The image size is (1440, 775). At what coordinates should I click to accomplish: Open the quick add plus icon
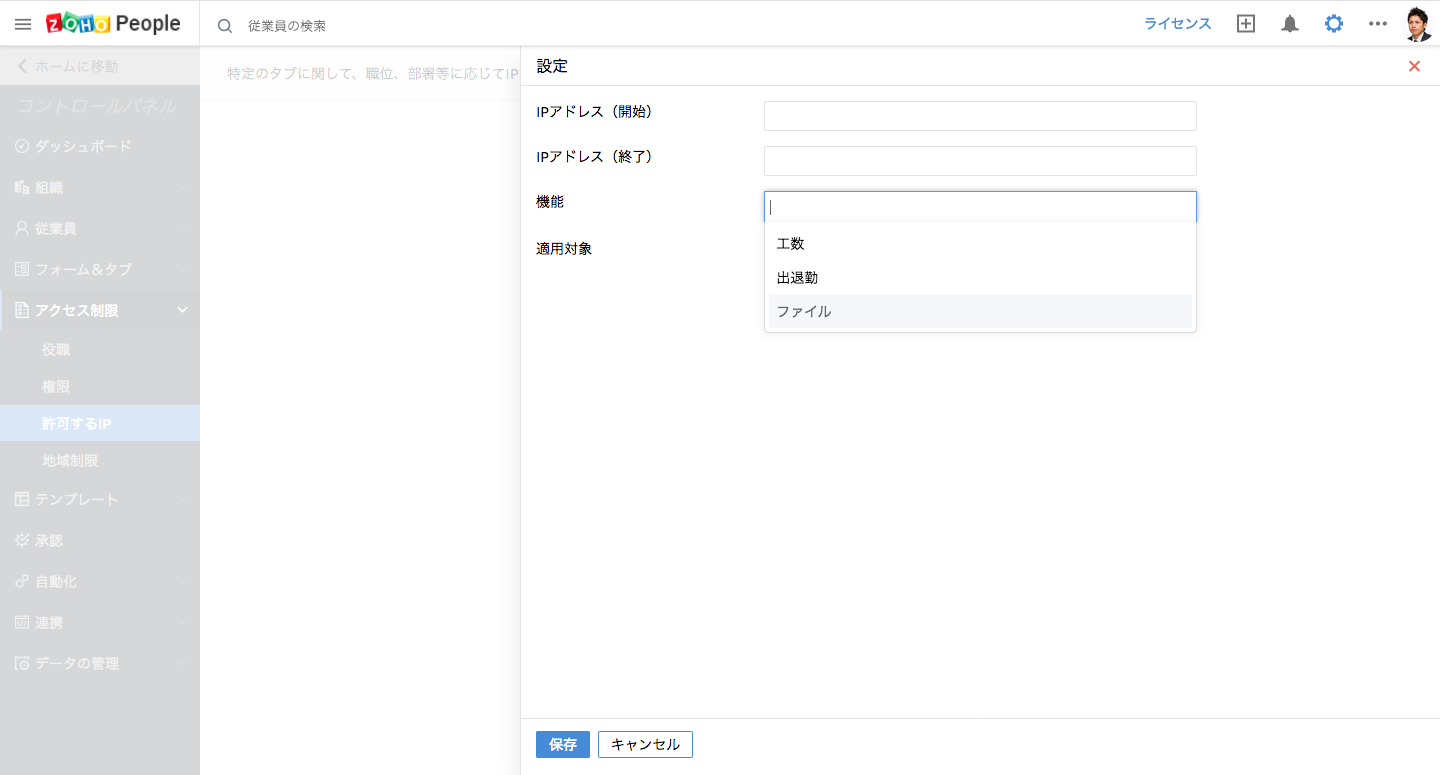pyautogui.click(x=1245, y=24)
